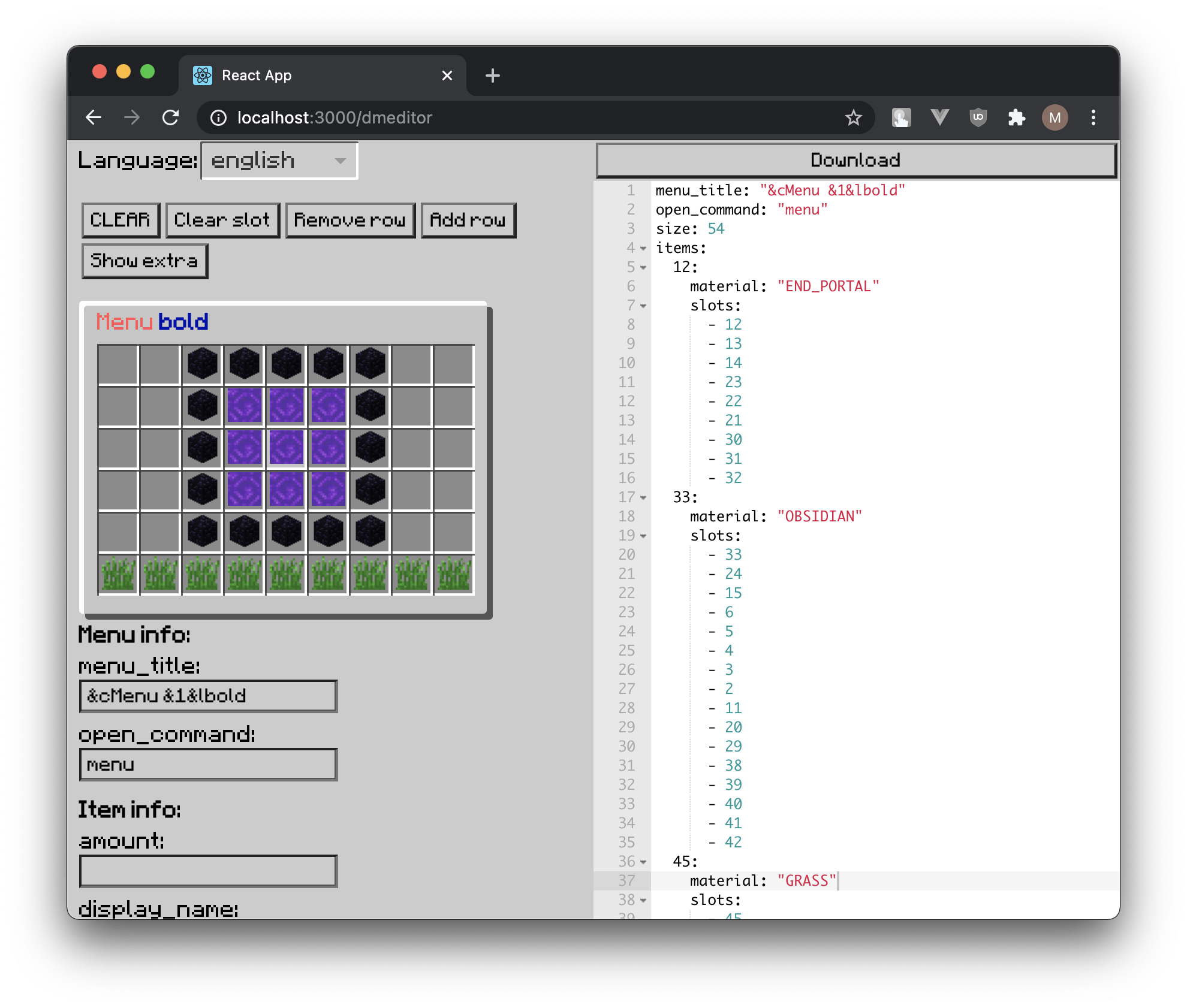
Task: Click the Vue devtools extension icon
Action: click(939, 117)
